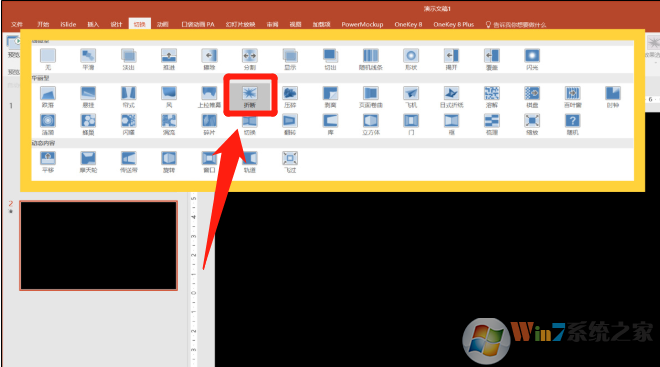The image size is (660, 367).
Task: Select the 棋盘 (Checkerboard) transition
Action: click(532, 97)
